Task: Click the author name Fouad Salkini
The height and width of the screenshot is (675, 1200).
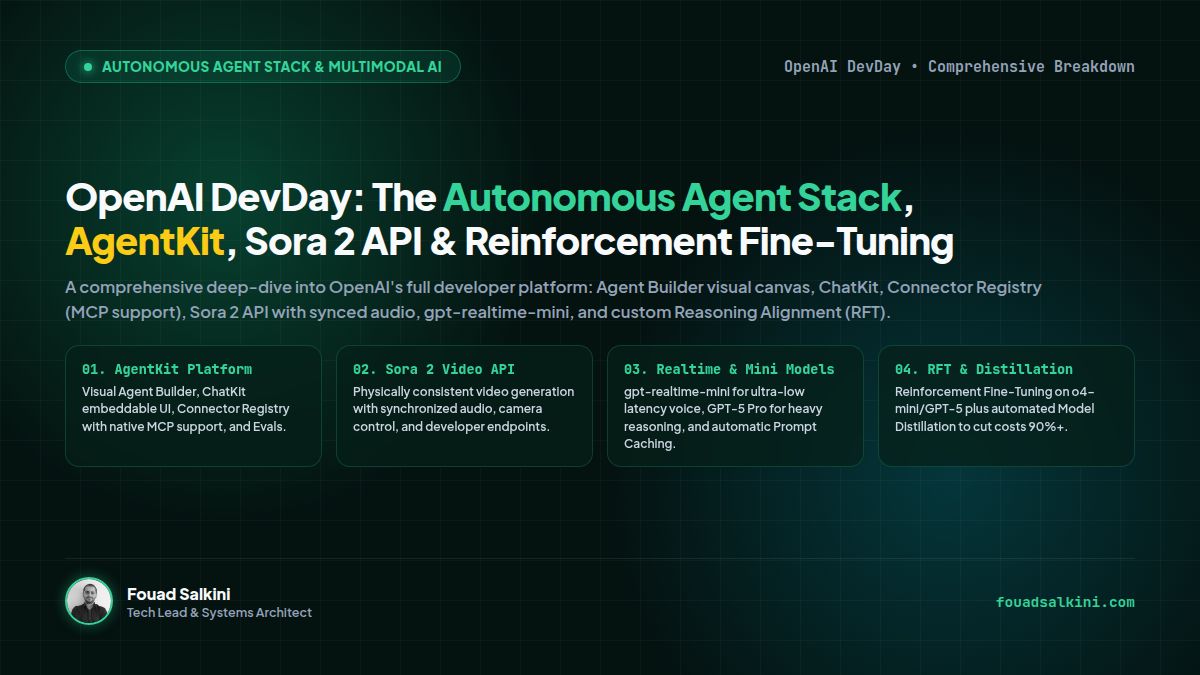Action: (179, 594)
